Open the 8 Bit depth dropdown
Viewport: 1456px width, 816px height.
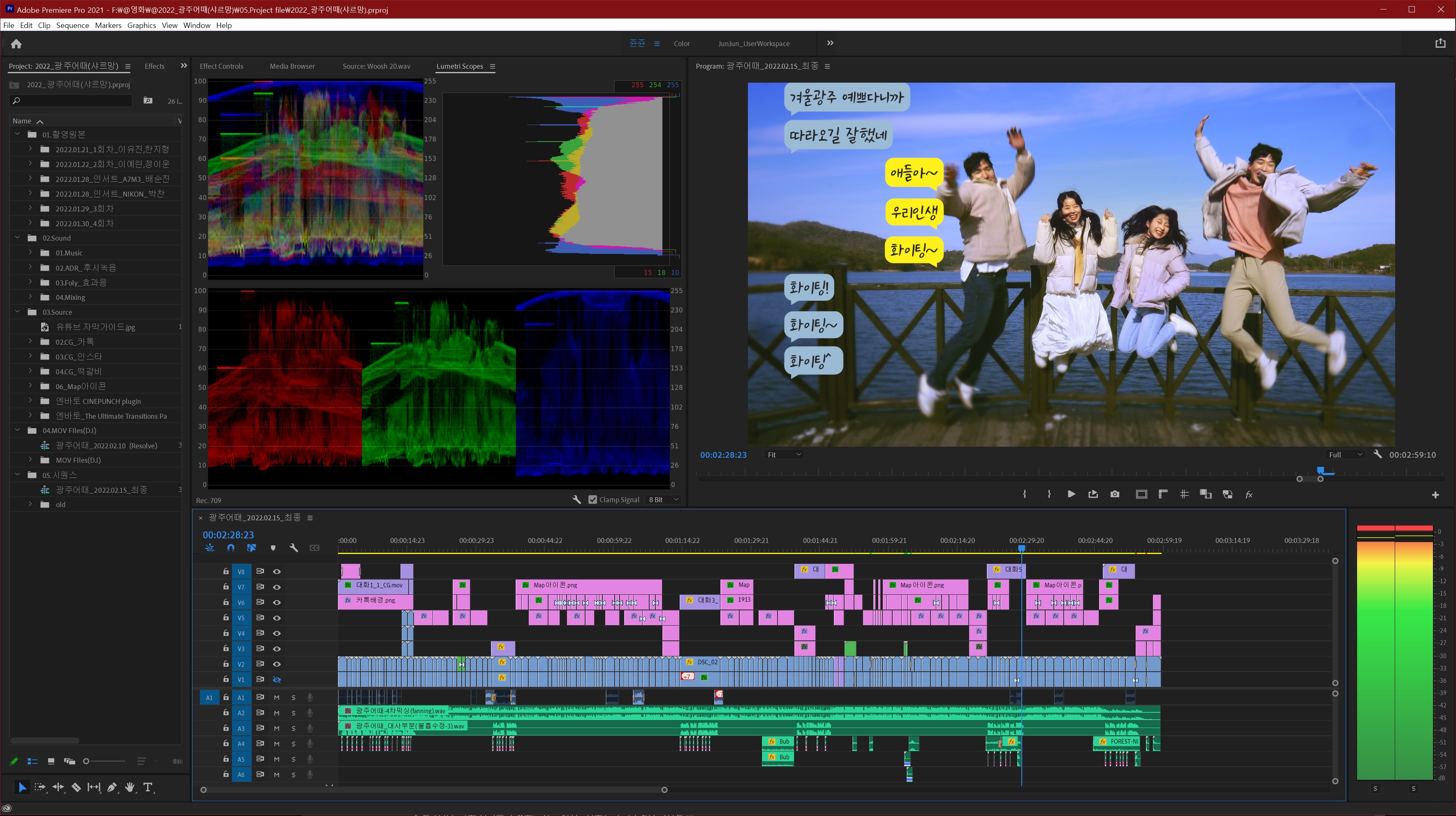coord(664,500)
